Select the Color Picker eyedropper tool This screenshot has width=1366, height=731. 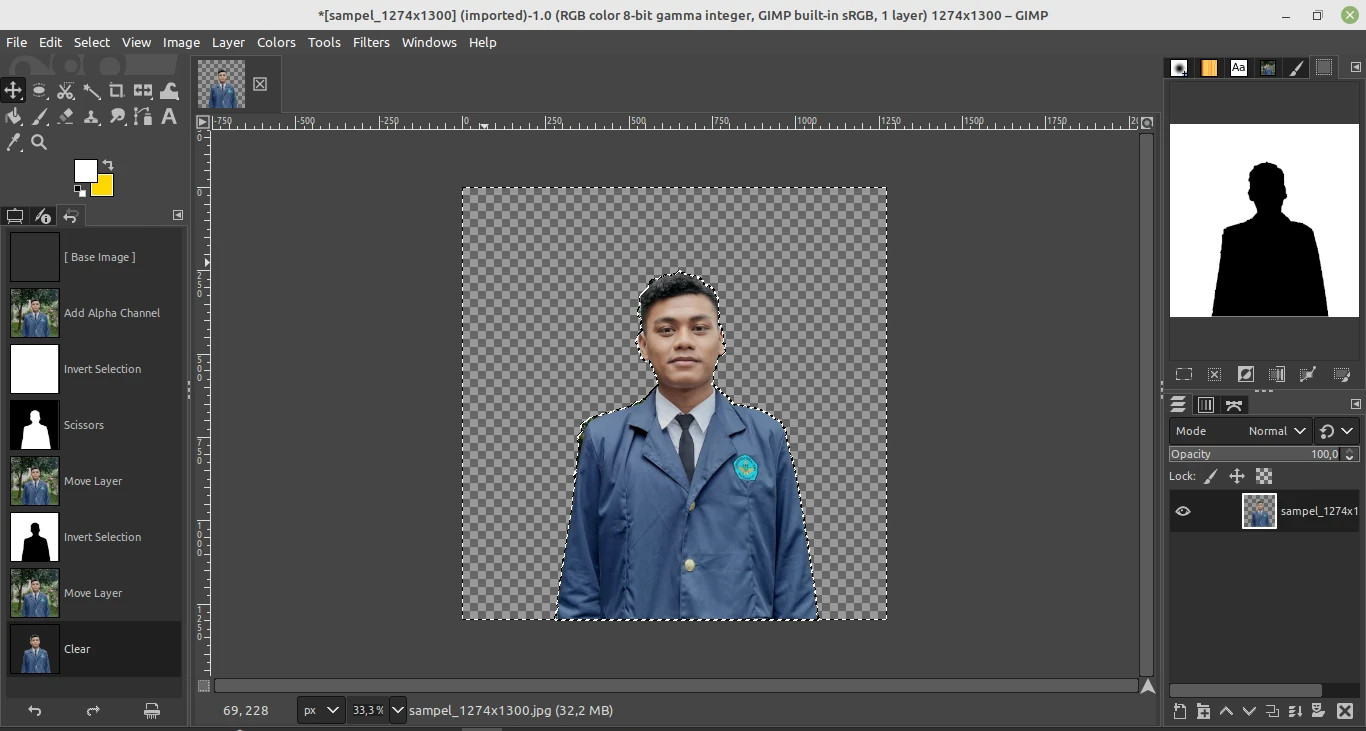coord(13,143)
